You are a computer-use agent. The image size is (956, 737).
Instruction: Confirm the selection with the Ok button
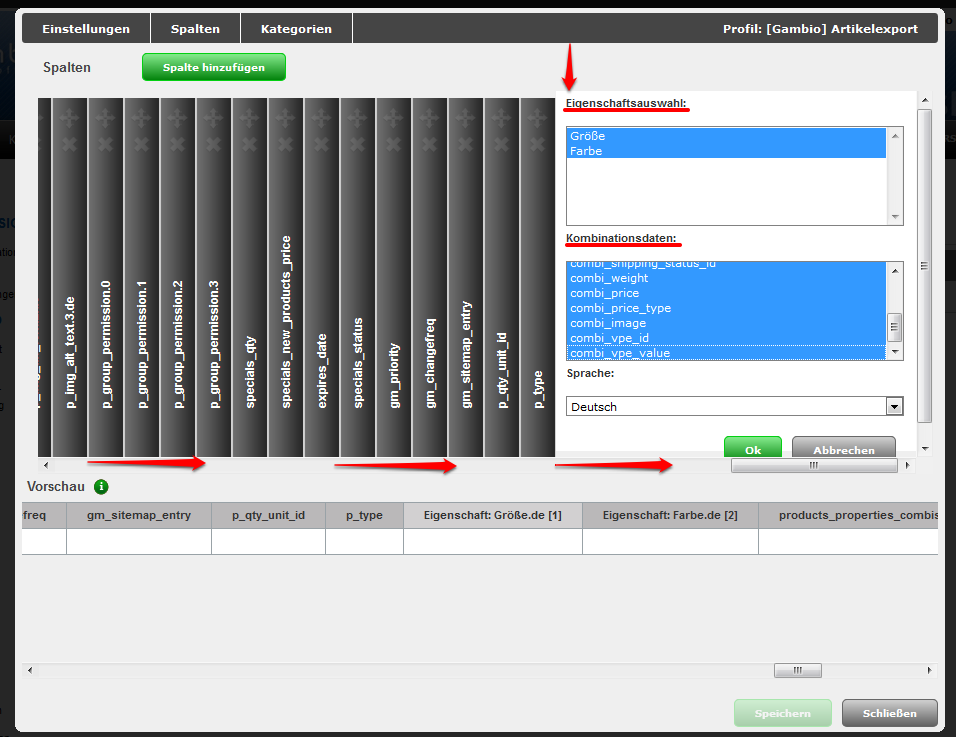click(x=752, y=450)
